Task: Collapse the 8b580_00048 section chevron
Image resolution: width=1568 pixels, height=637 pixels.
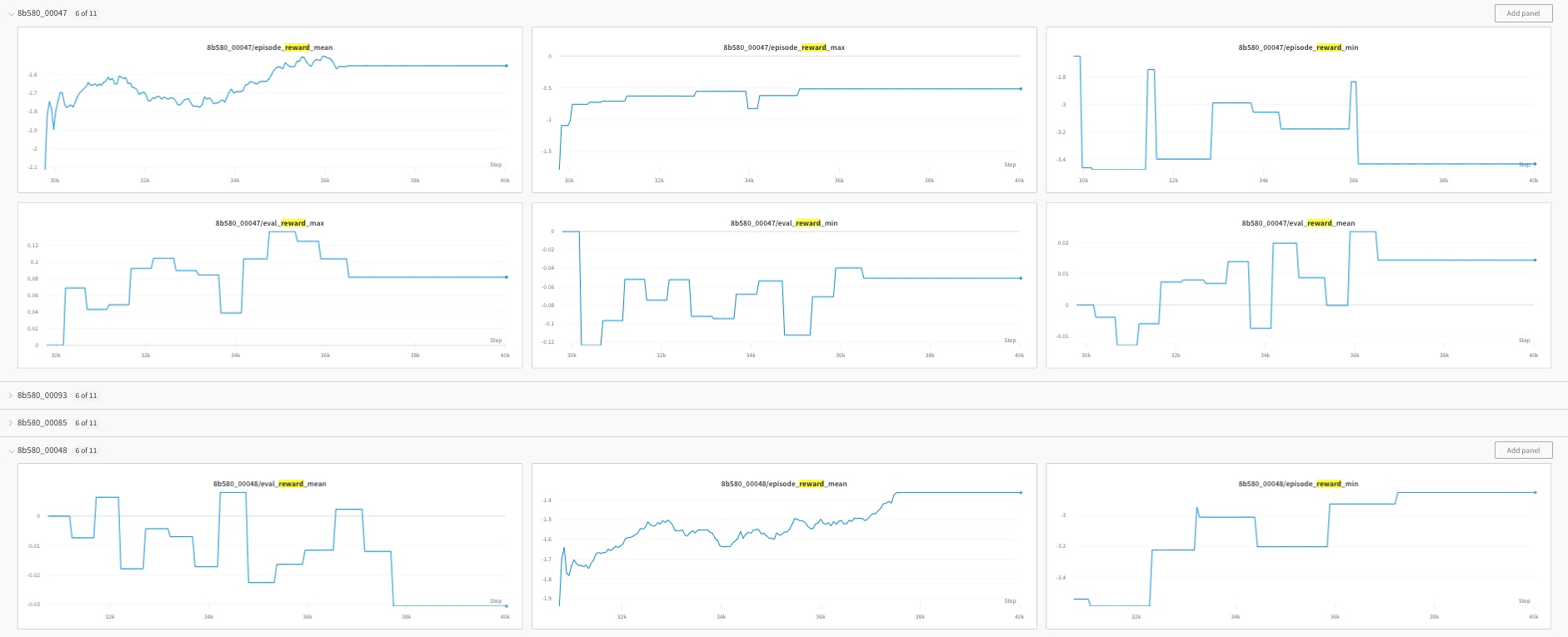Action: point(10,450)
